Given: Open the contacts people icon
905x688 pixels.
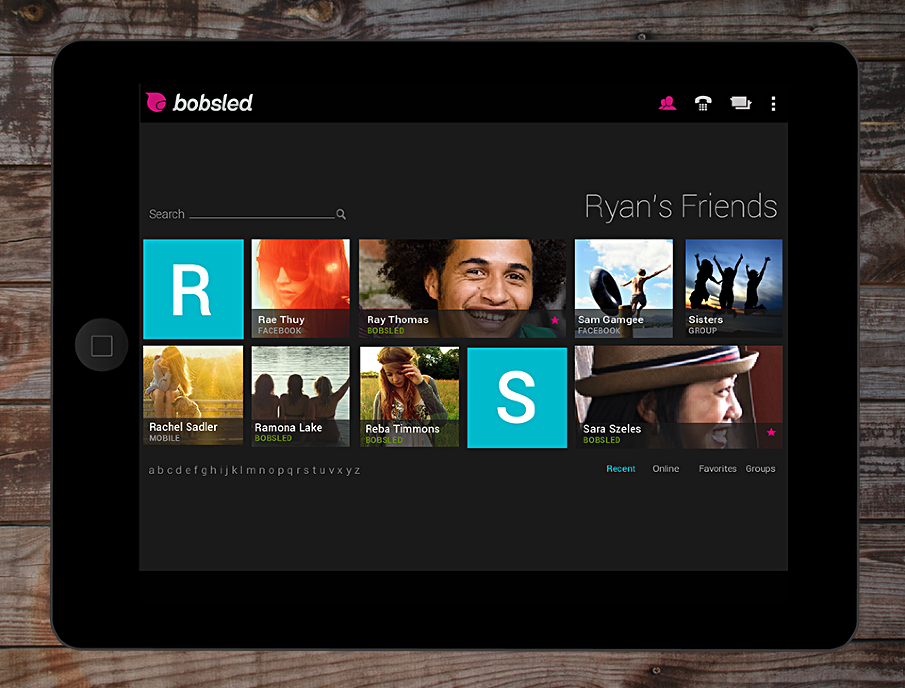Looking at the screenshot, I should (667, 103).
